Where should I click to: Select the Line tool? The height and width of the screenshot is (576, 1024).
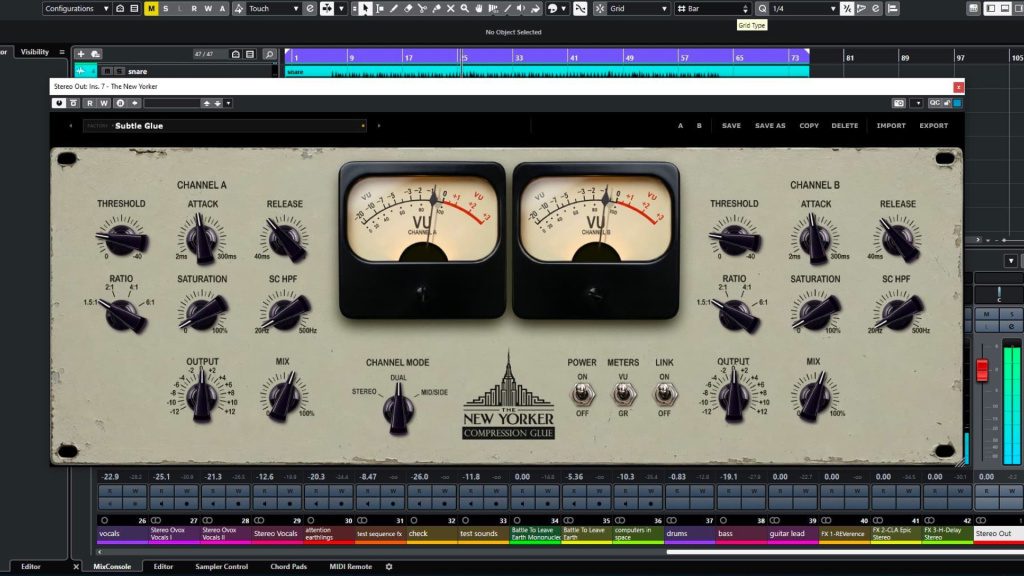tap(507, 8)
